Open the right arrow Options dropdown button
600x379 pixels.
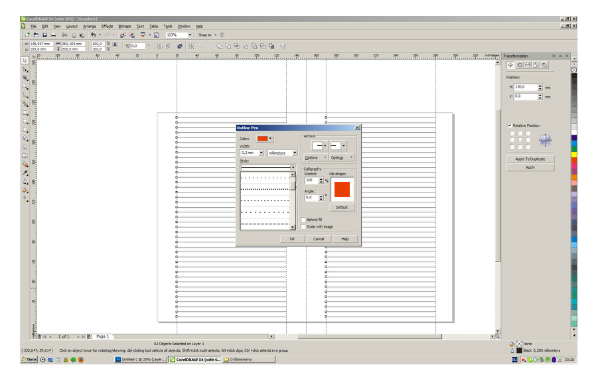pyautogui.click(x=341, y=158)
